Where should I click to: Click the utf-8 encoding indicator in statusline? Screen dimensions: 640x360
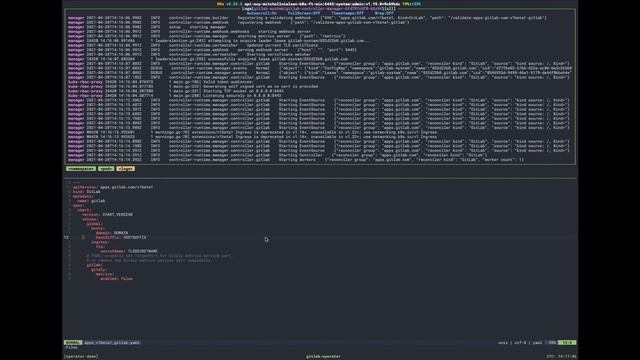pos(520,342)
